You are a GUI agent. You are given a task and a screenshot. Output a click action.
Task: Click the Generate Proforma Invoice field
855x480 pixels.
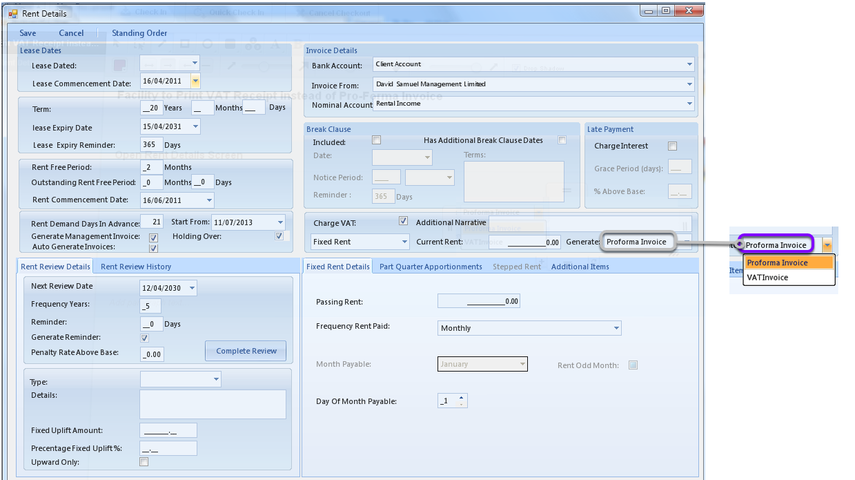point(637,242)
